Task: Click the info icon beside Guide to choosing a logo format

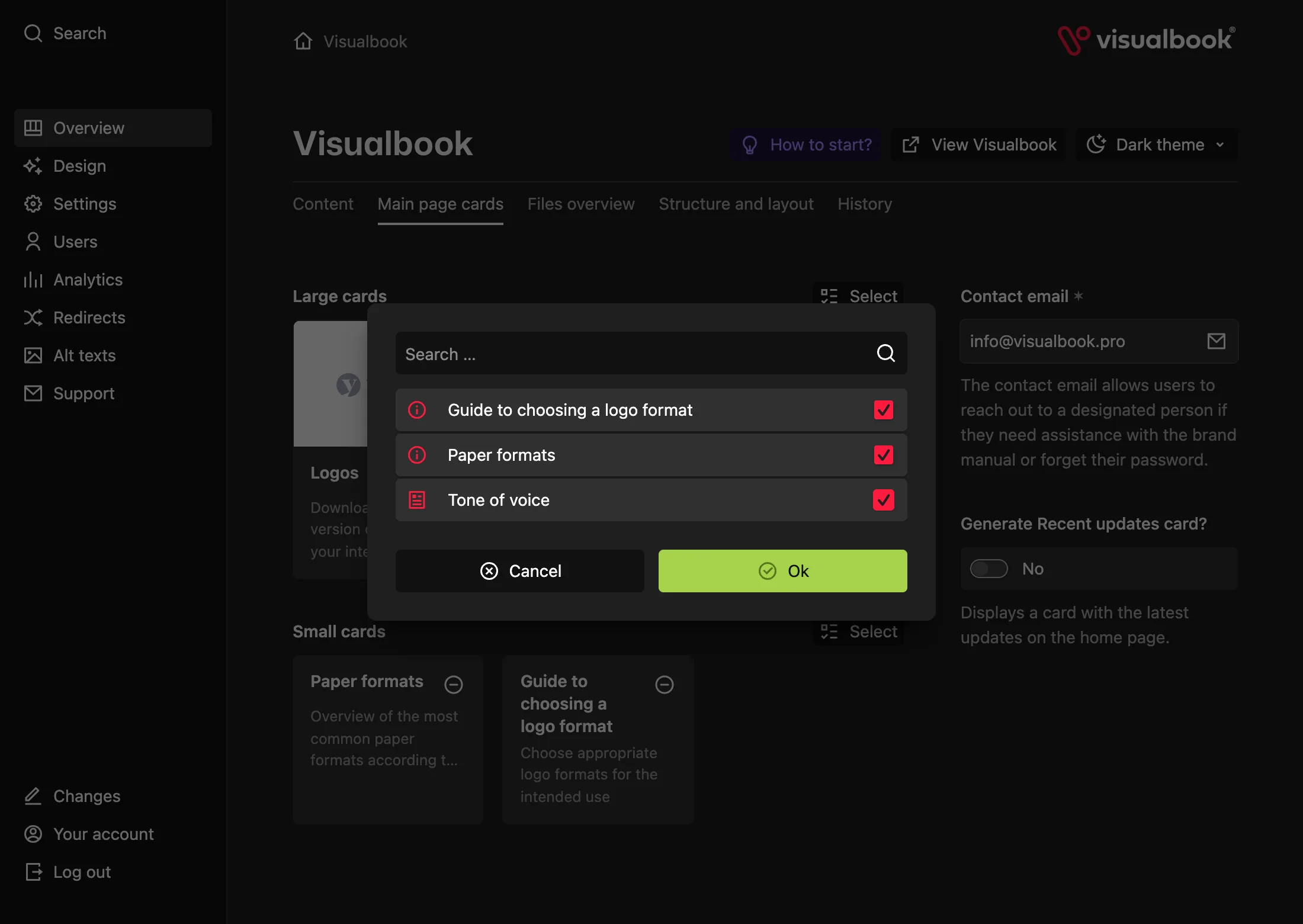Action: click(x=417, y=410)
